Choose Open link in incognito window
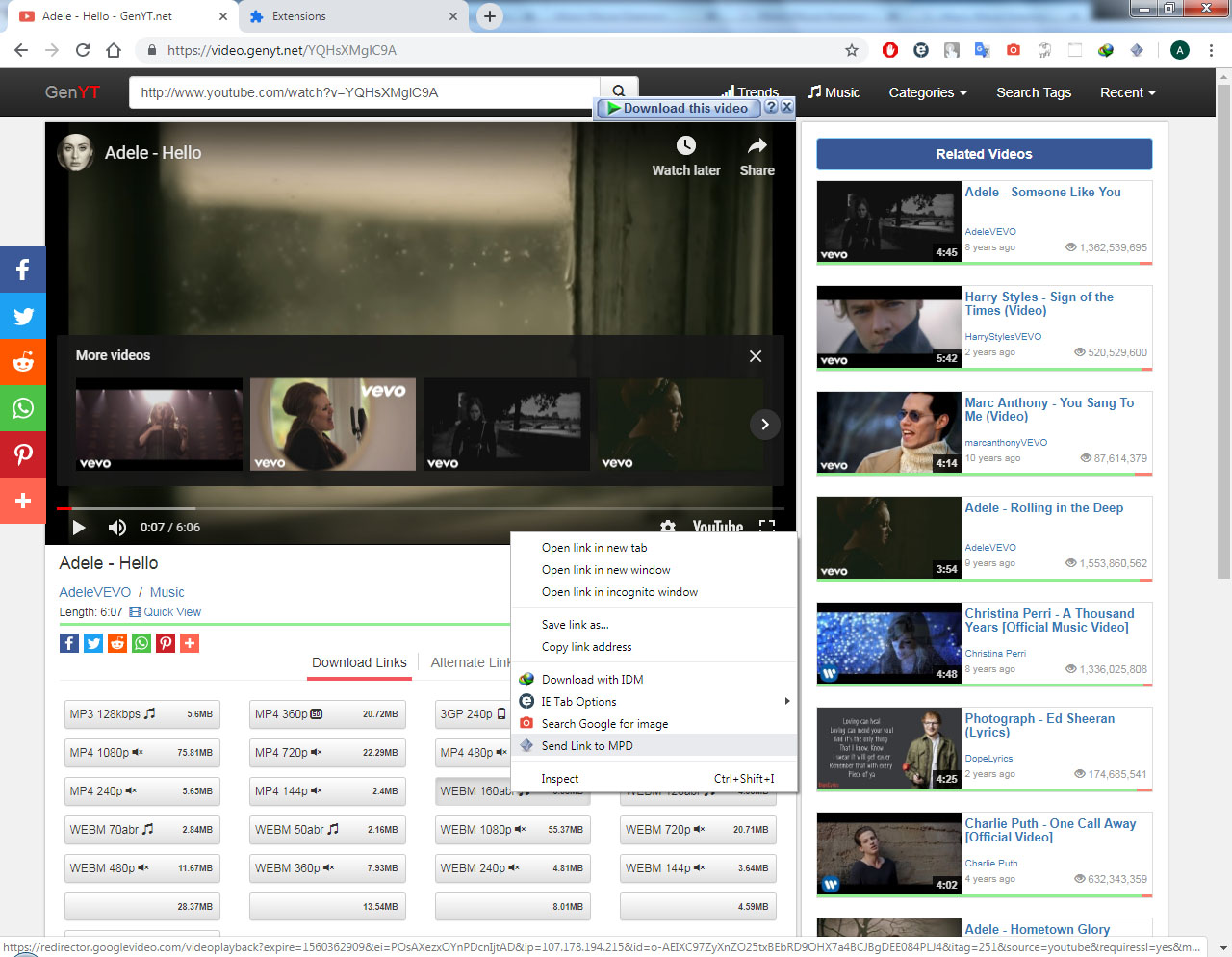1232x957 pixels. (654, 592)
